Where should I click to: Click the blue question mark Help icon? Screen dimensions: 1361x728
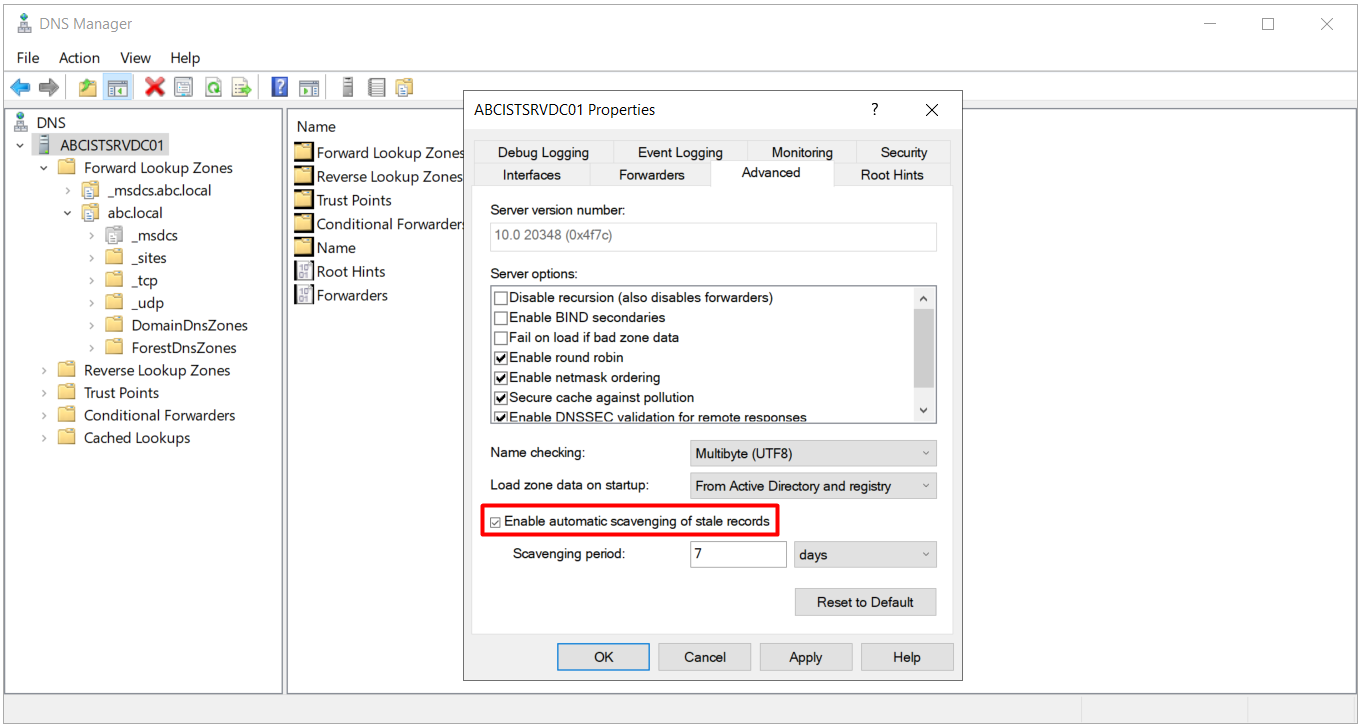tap(280, 87)
